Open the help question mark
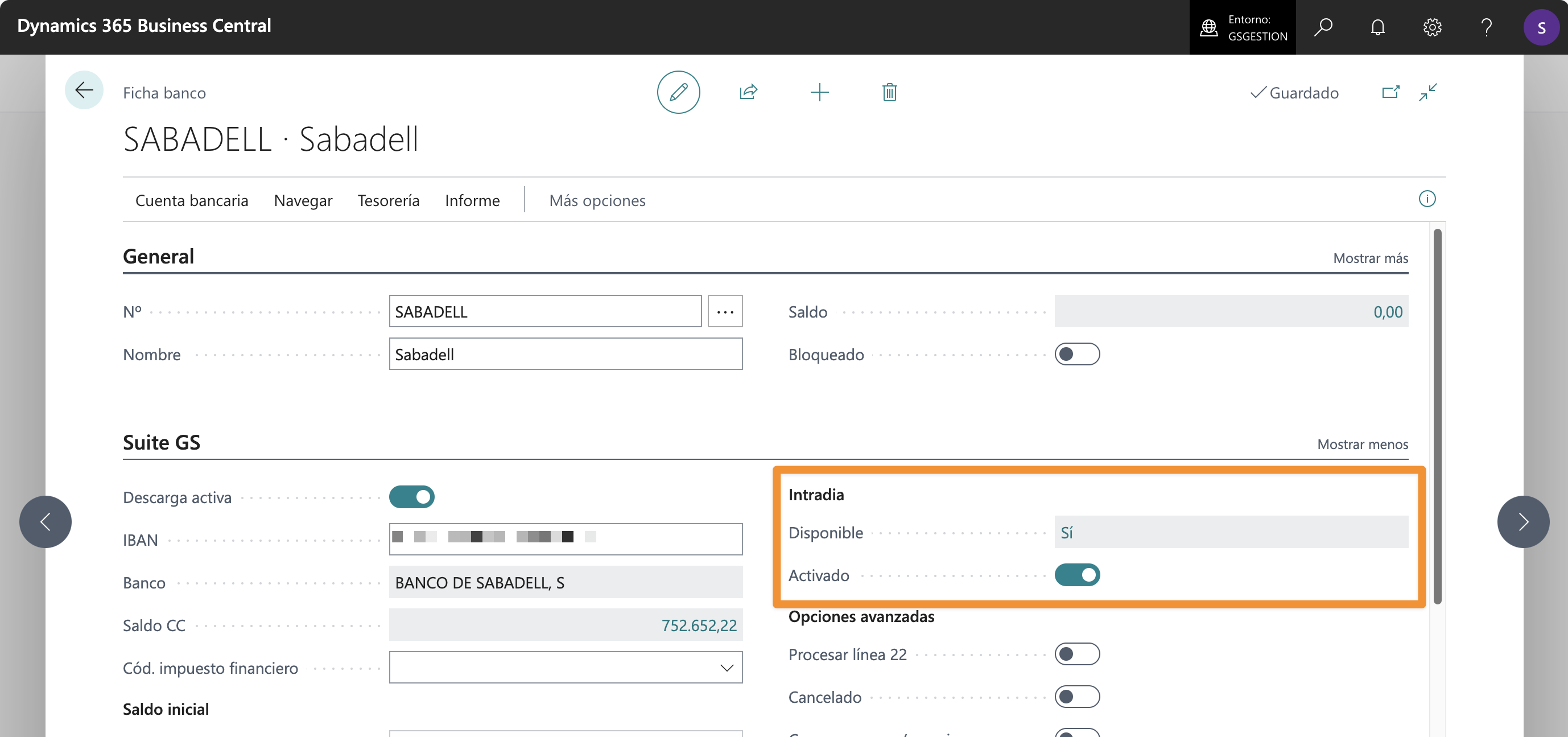Image resolution: width=1568 pixels, height=737 pixels. [x=1486, y=27]
